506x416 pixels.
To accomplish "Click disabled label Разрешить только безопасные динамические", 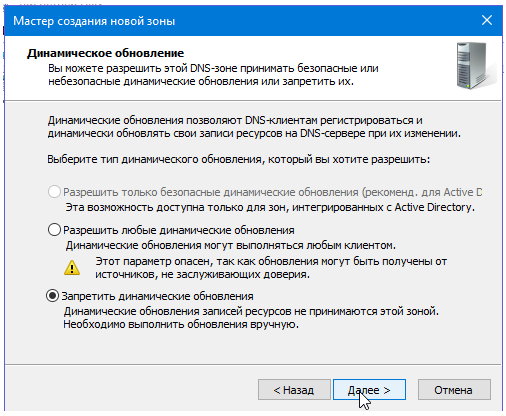I will [x=272, y=192].
